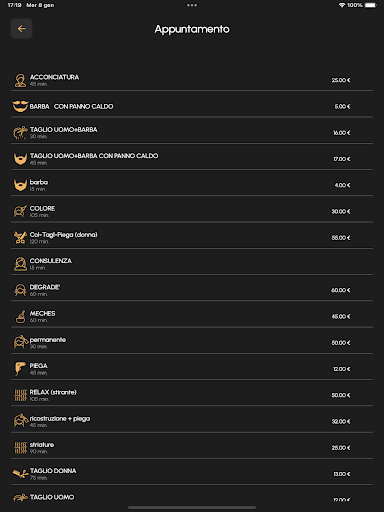Tap the three dots in status bar
This screenshot has width=384, height=512.
point(192,5)
